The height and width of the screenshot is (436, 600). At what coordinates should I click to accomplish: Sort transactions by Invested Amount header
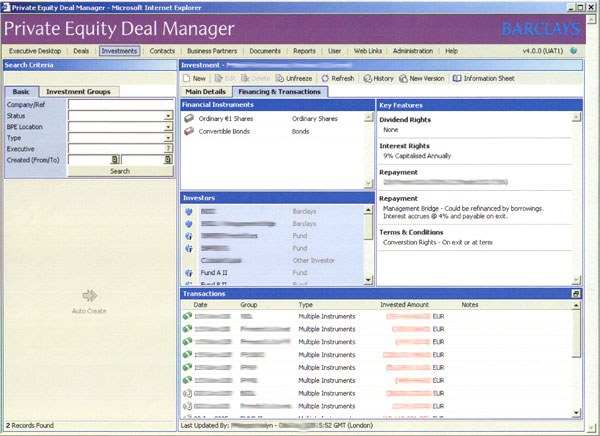pos(404,305)
